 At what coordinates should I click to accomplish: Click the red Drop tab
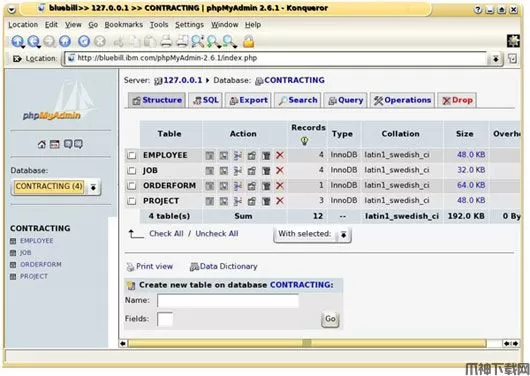[457, 100]
